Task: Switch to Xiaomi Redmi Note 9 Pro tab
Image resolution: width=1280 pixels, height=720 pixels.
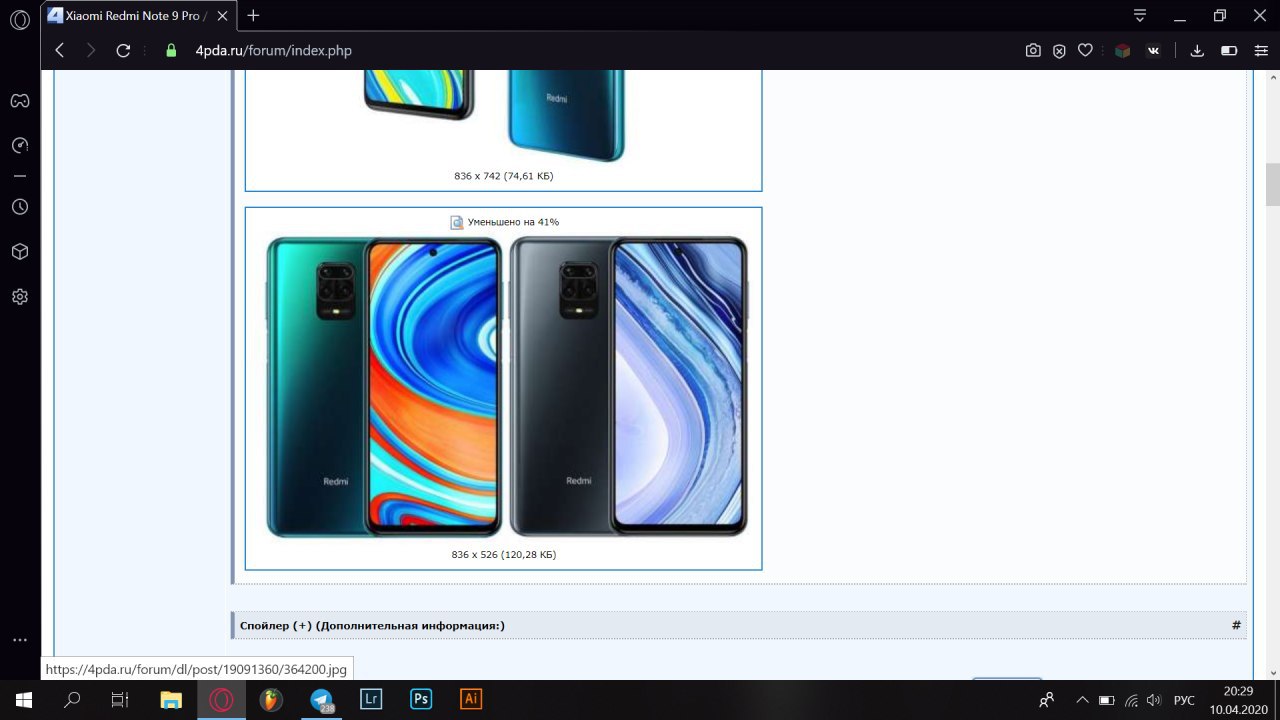Action: click(139, 16)
